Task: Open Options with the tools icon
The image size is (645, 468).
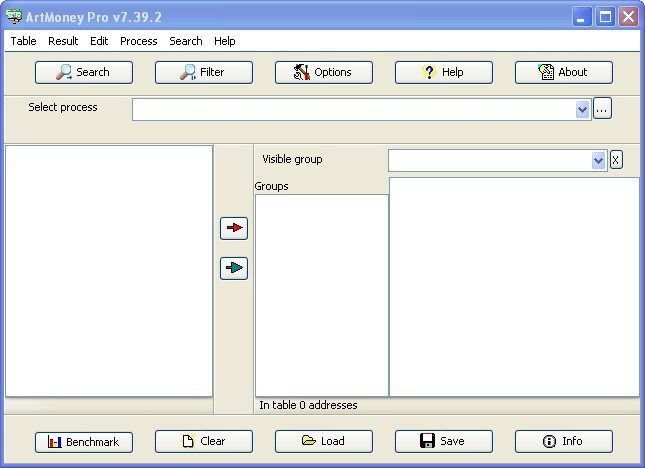Action: coord(324,72)
